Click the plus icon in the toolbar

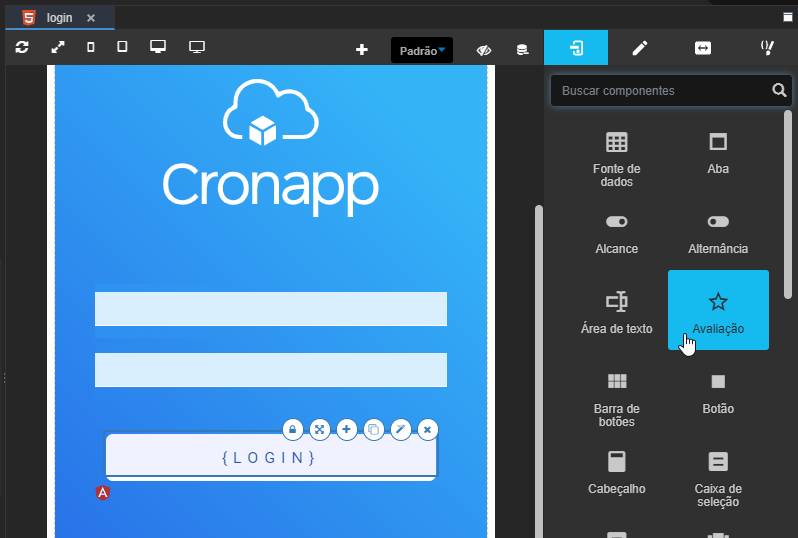[362, 49]
